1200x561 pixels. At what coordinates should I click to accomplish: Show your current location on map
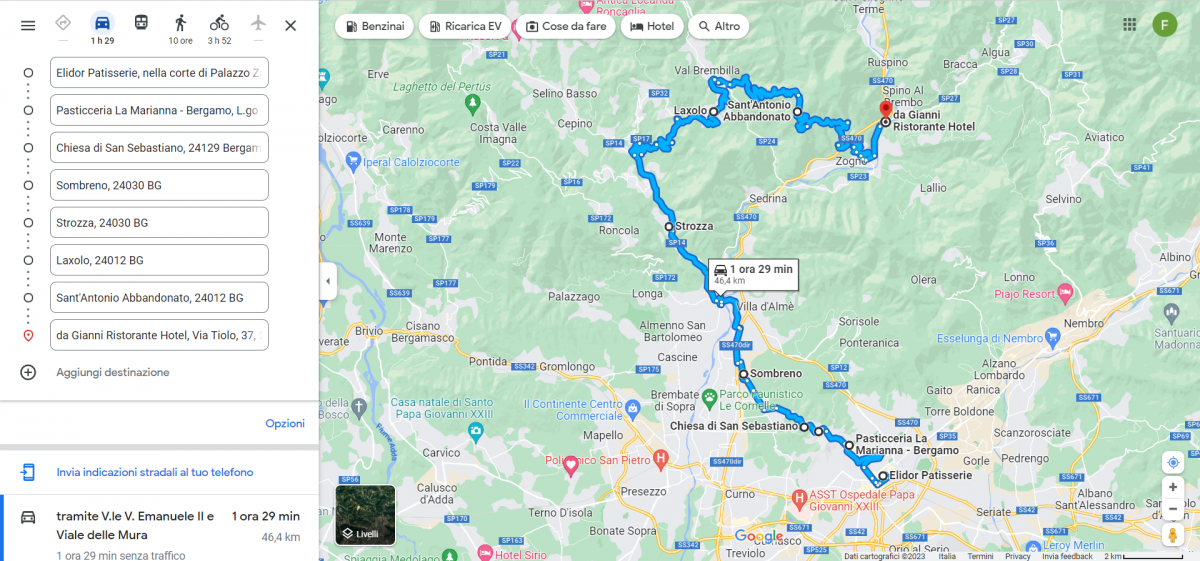coord(1173,463)
